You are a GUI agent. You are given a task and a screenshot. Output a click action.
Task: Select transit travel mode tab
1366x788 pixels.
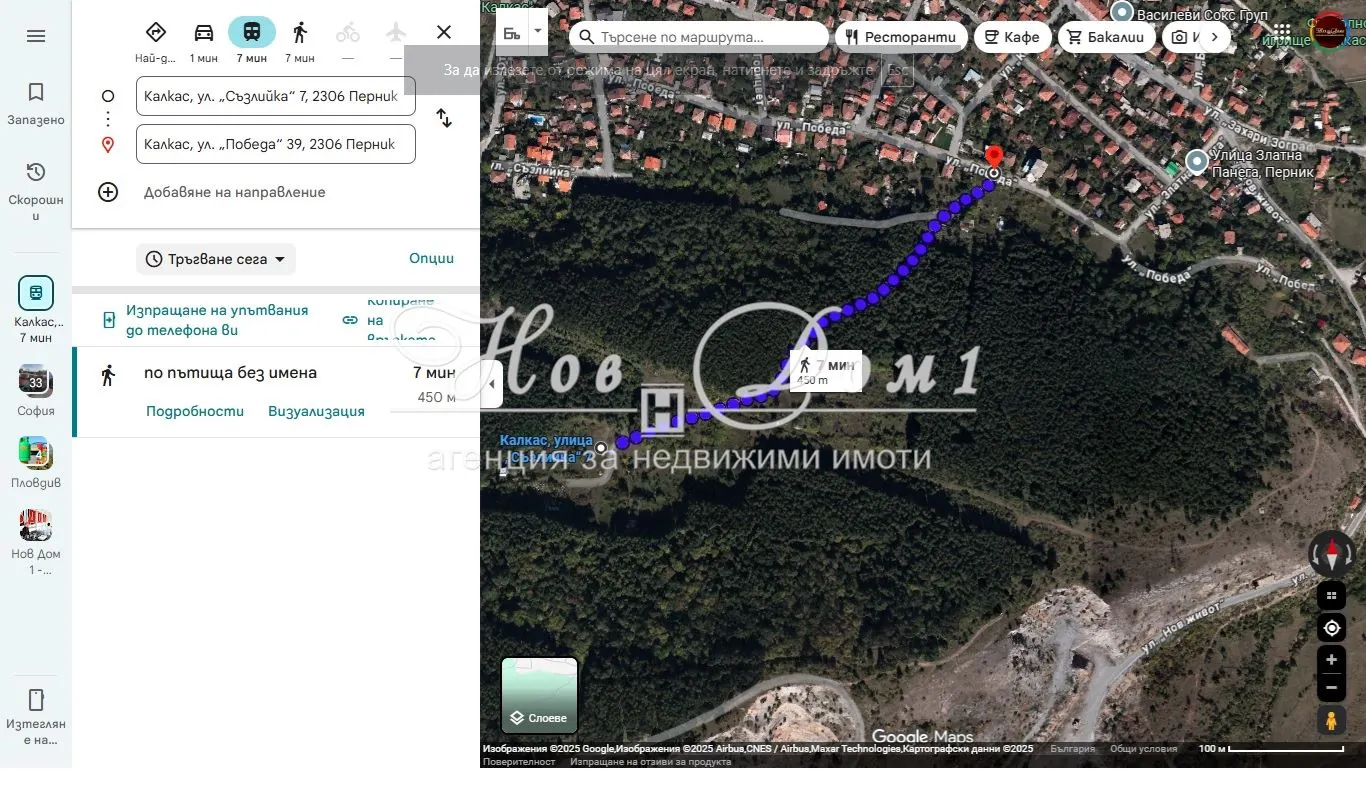pyautogui.click(x=252, y=33)
